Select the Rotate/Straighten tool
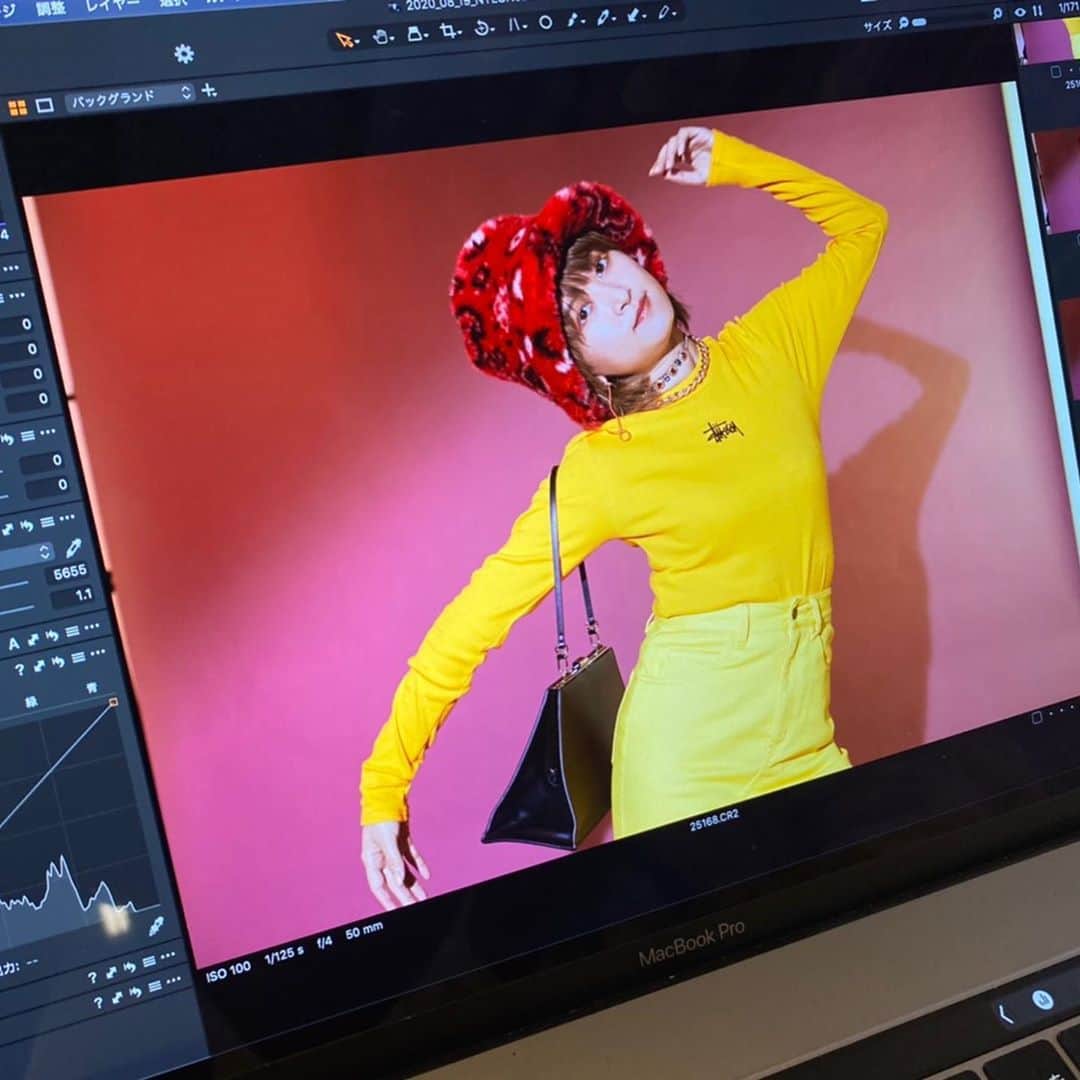 coord(483,28)
